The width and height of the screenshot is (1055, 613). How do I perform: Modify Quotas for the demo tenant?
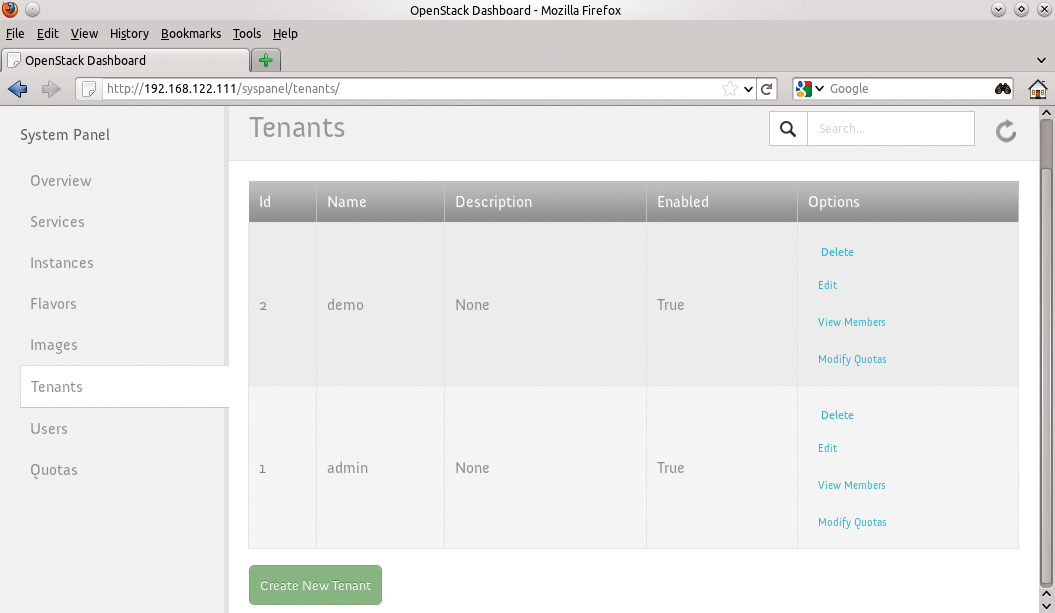(x=852, y=359)
